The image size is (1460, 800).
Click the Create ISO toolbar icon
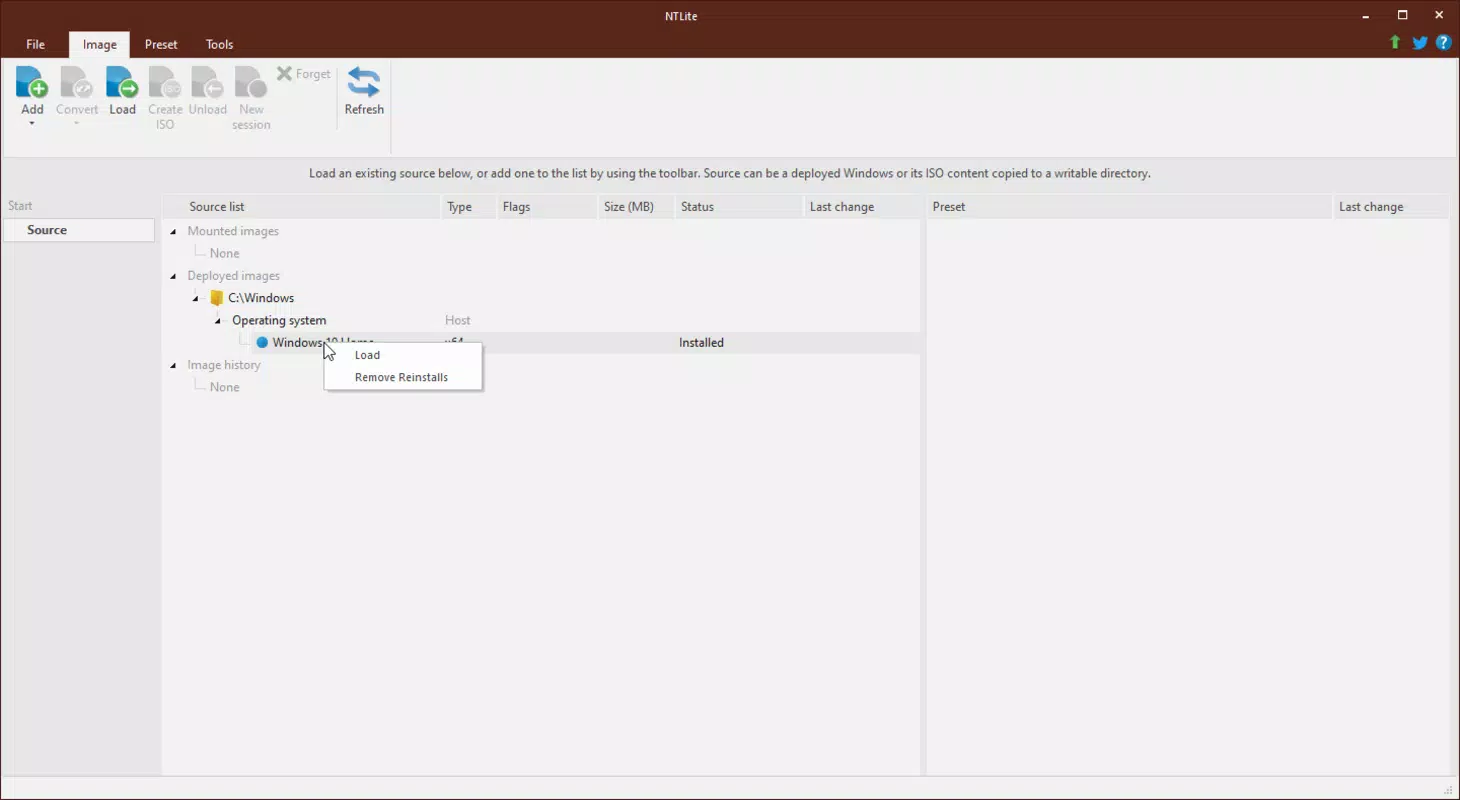pyautogui.click(x=165, y=82)
